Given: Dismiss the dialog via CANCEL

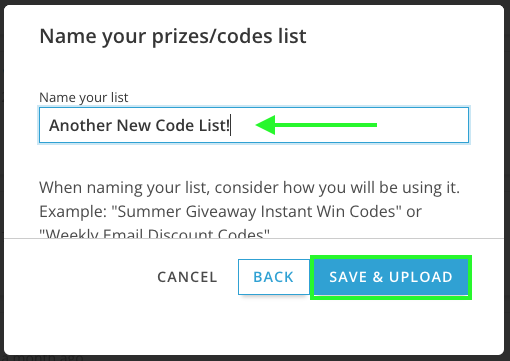Looking at the screenshot, I should tap(187, 277).
